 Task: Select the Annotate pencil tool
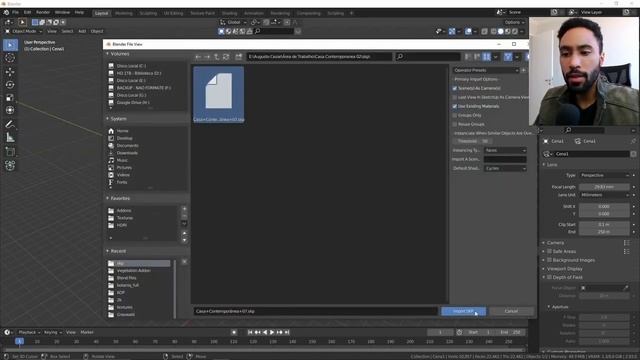10,124
